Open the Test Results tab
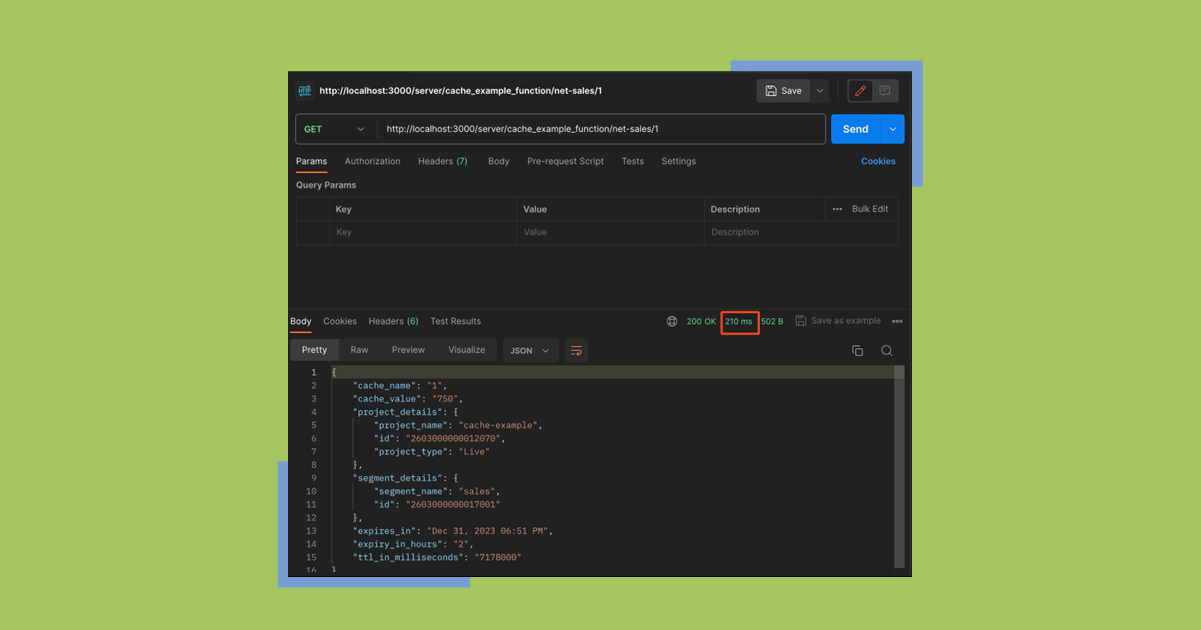The image size is (1201, 630). [455, 321]
